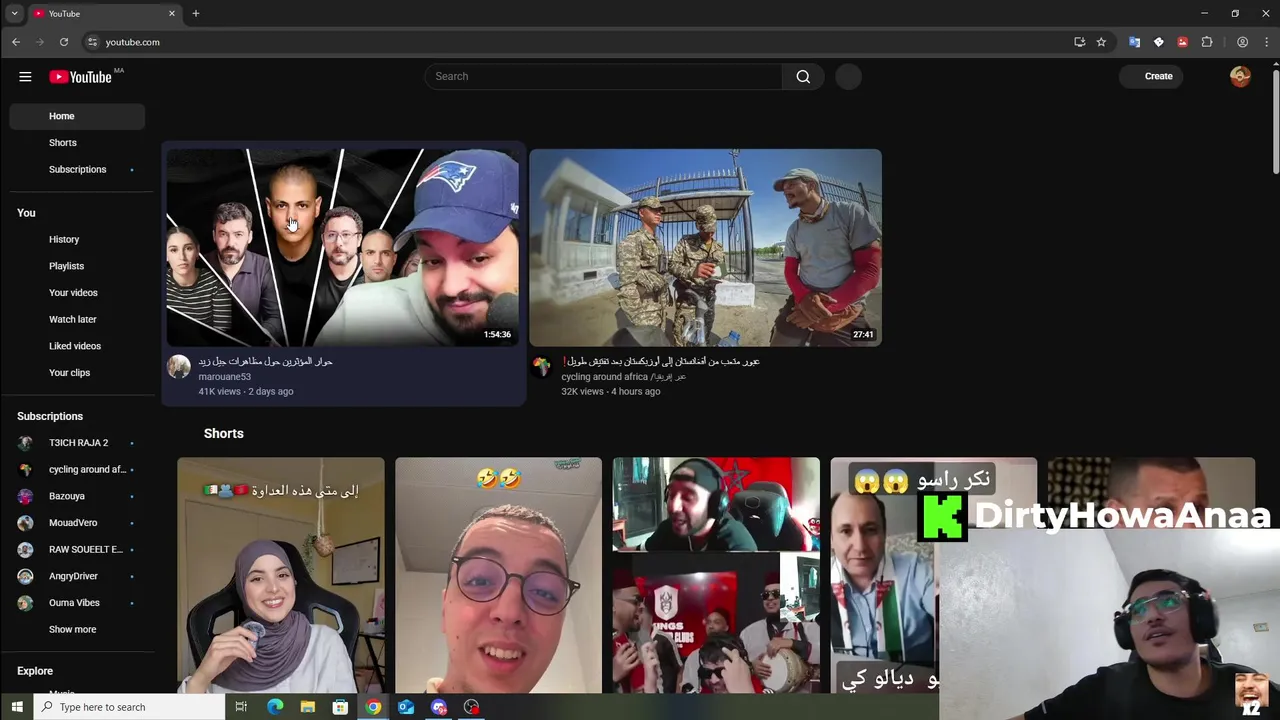This screenshot has width=1280, height=720.
Task: Open the Chrome profile icon
Action: pos(1242,42)
